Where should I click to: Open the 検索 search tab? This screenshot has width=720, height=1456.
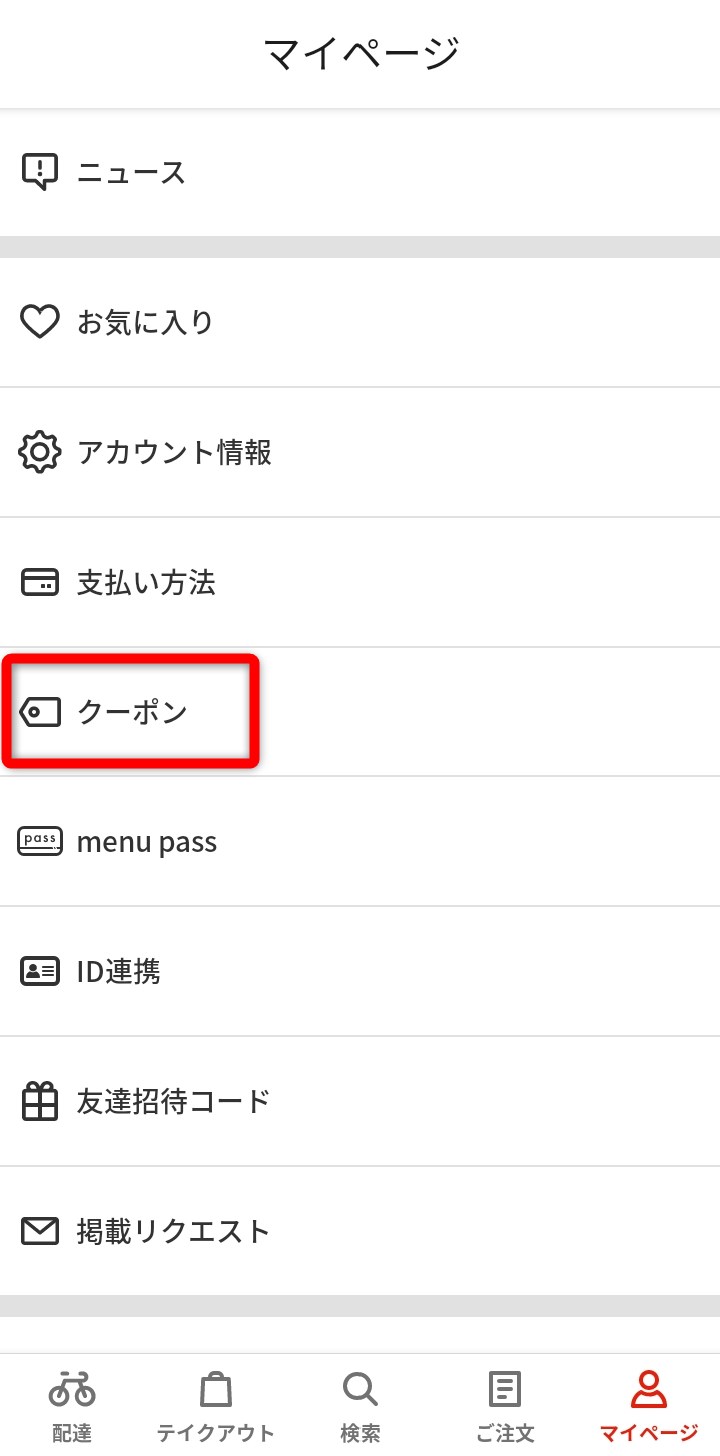[360, 1404]
